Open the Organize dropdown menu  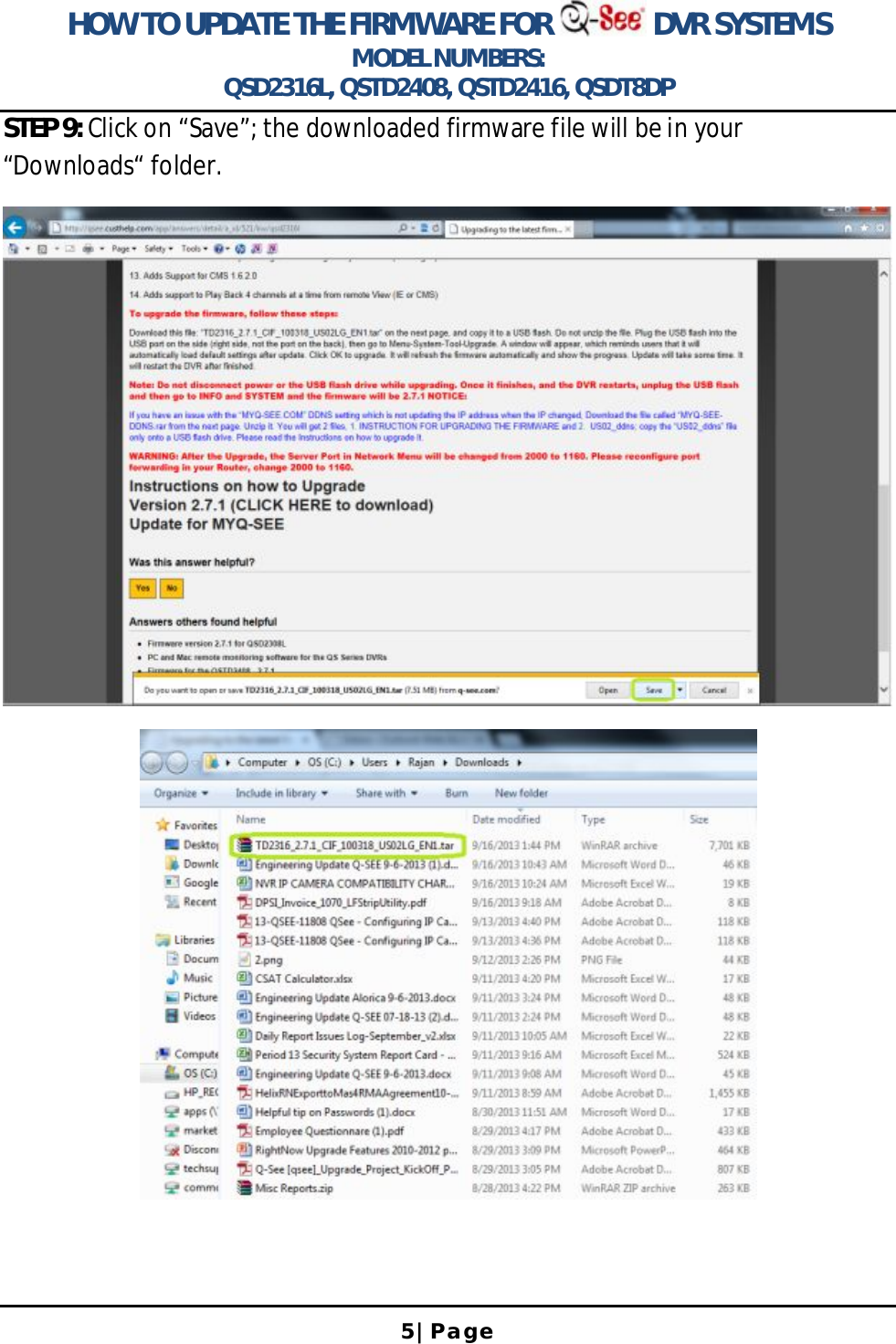(x=178, y=792)
